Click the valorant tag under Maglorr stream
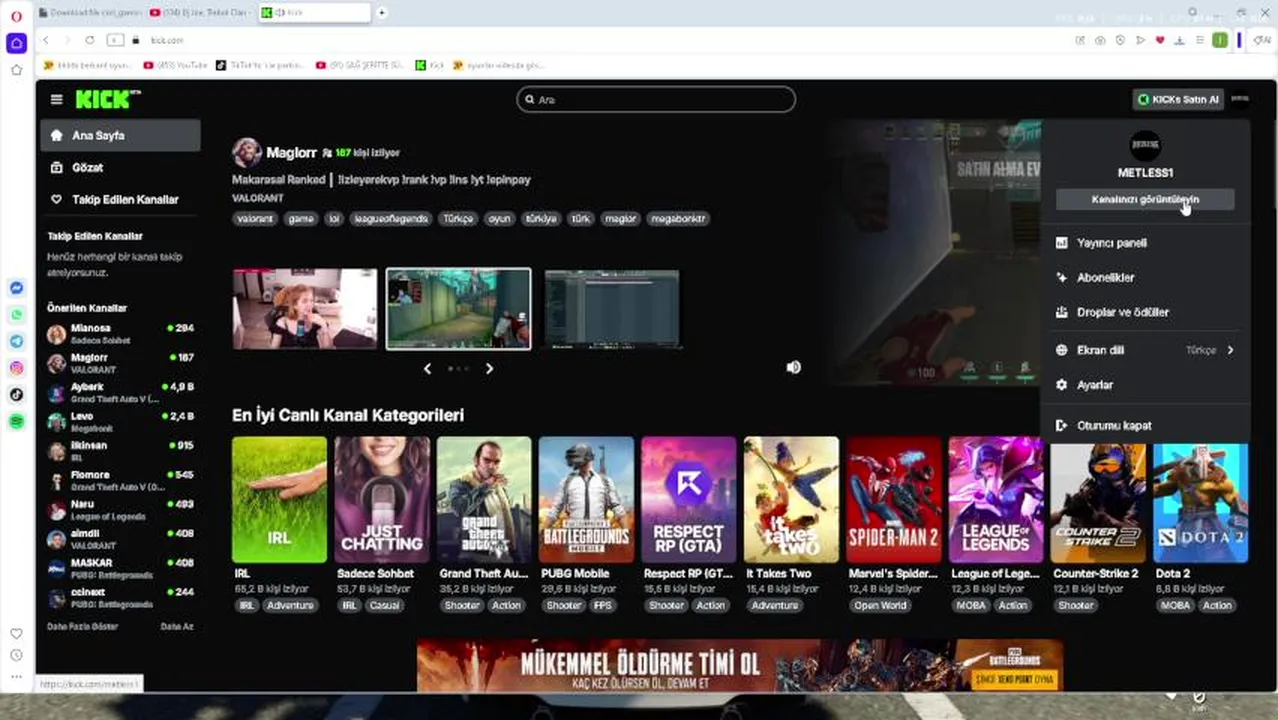 [255, 218]
